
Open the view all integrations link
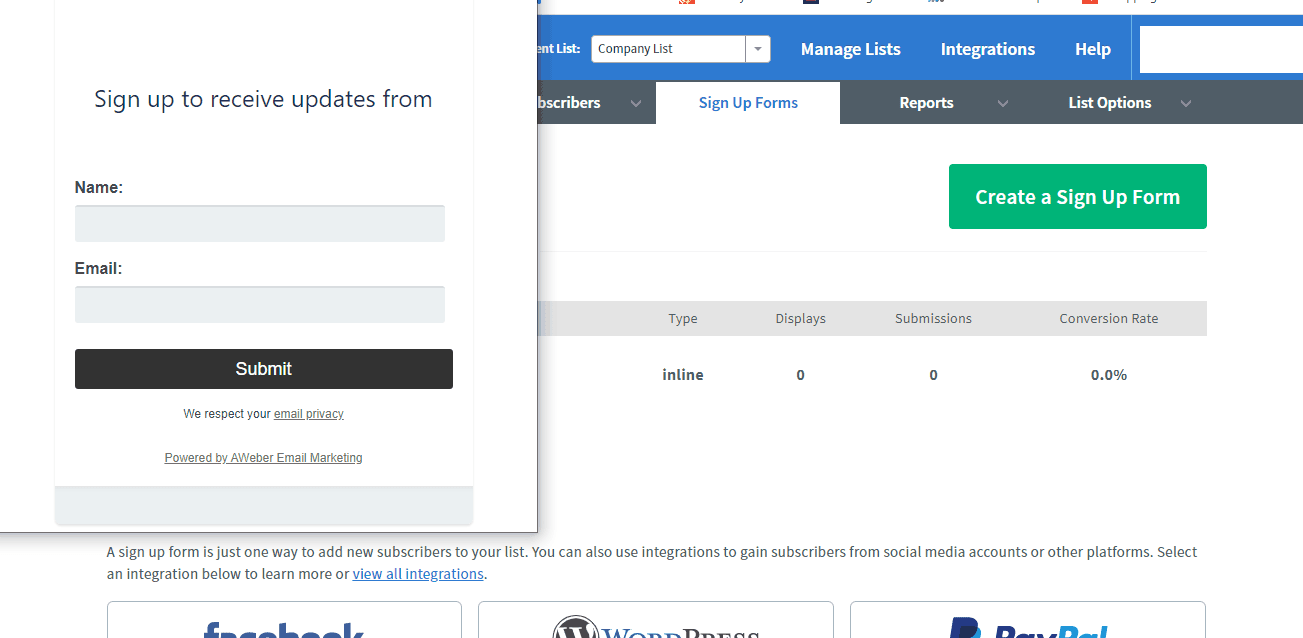(x=418, y=574)
